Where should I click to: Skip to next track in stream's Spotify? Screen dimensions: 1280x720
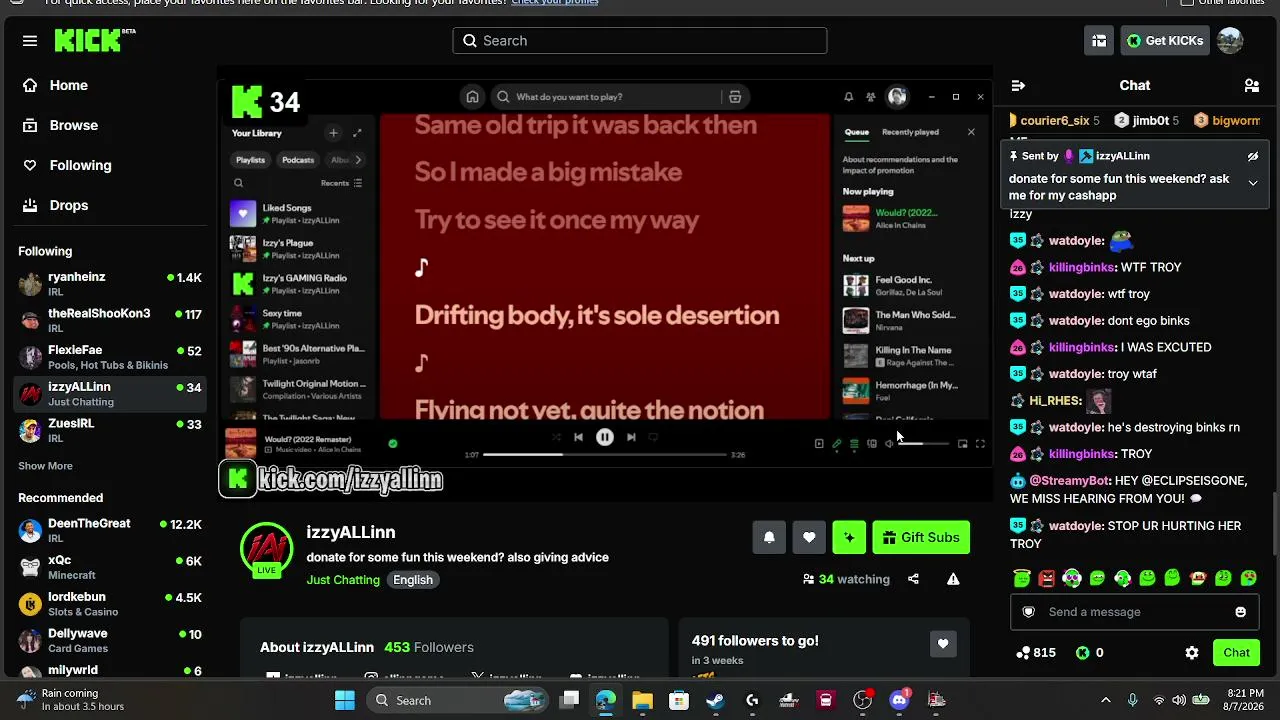point(631,437)
